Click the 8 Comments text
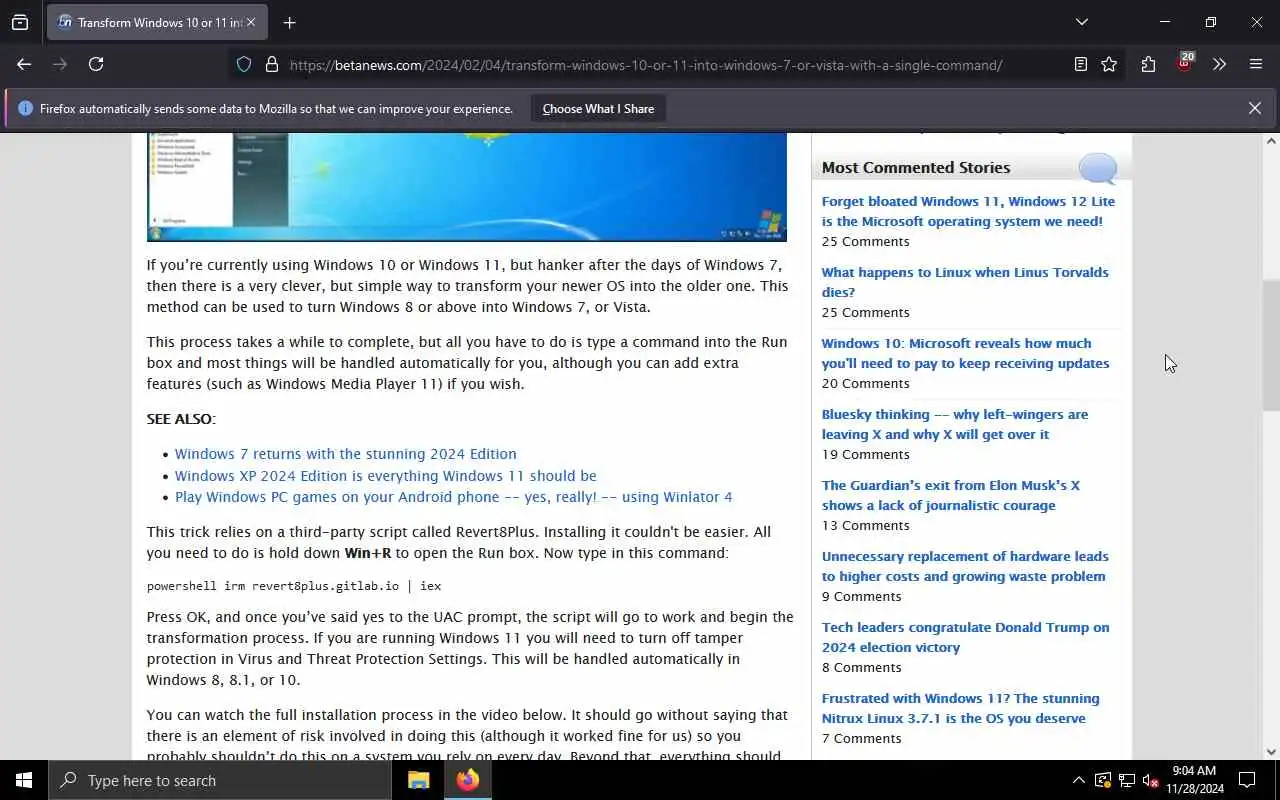The width and height of the screenshot is (1280, 800). (x=861, y=667)
